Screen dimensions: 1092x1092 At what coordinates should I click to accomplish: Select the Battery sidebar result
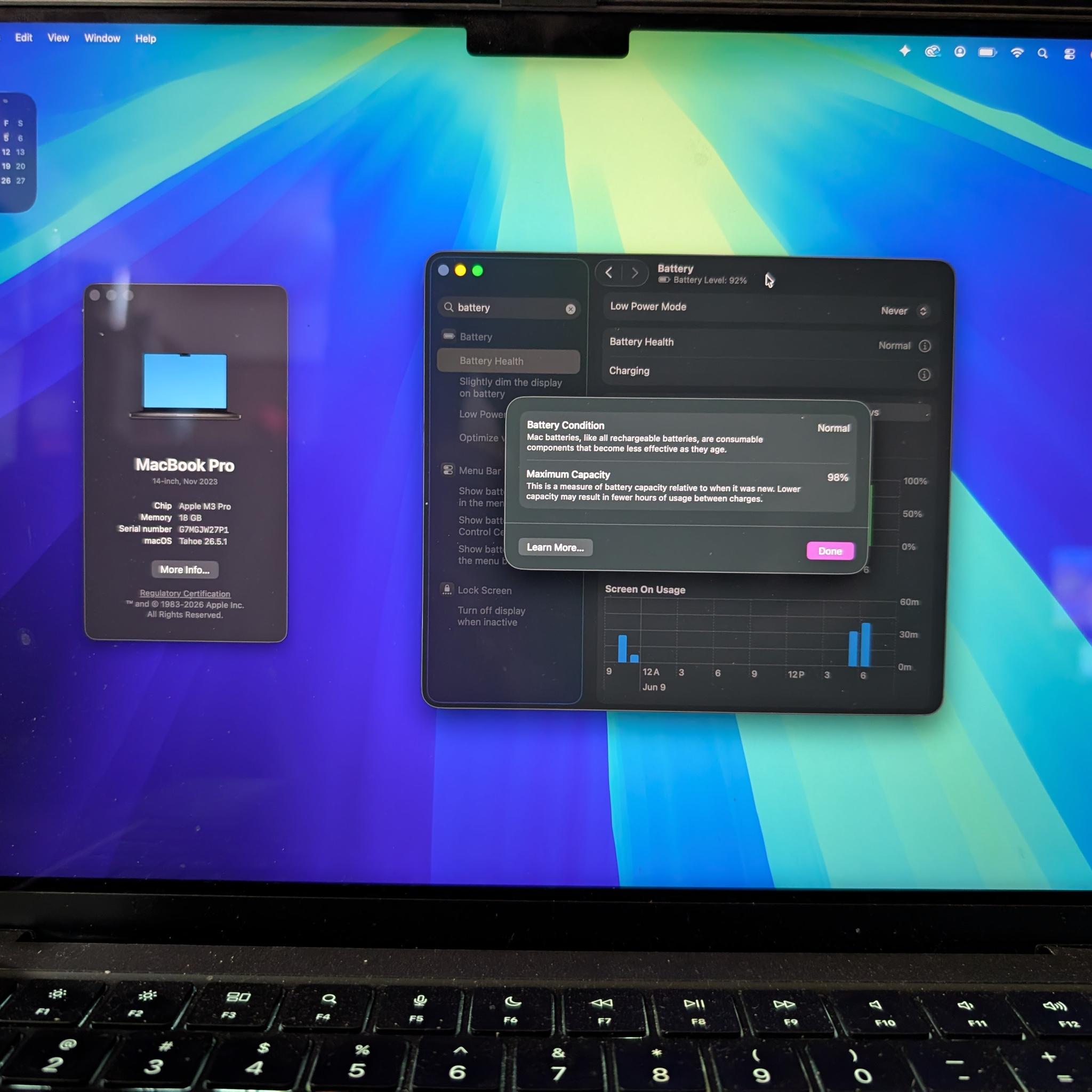click(476, 337)
